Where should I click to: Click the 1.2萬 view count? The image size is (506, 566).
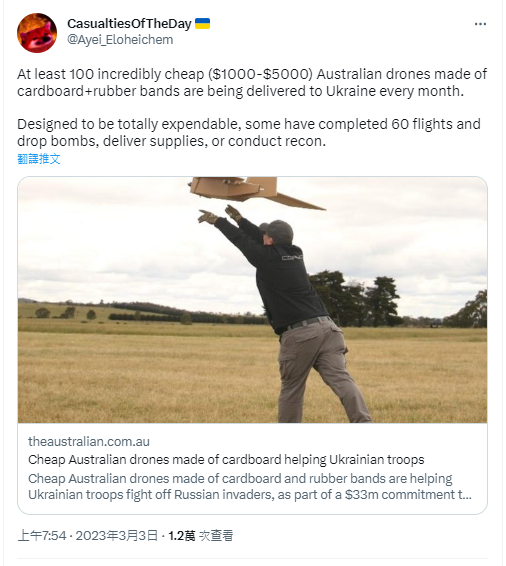click(x=182, y=536)
